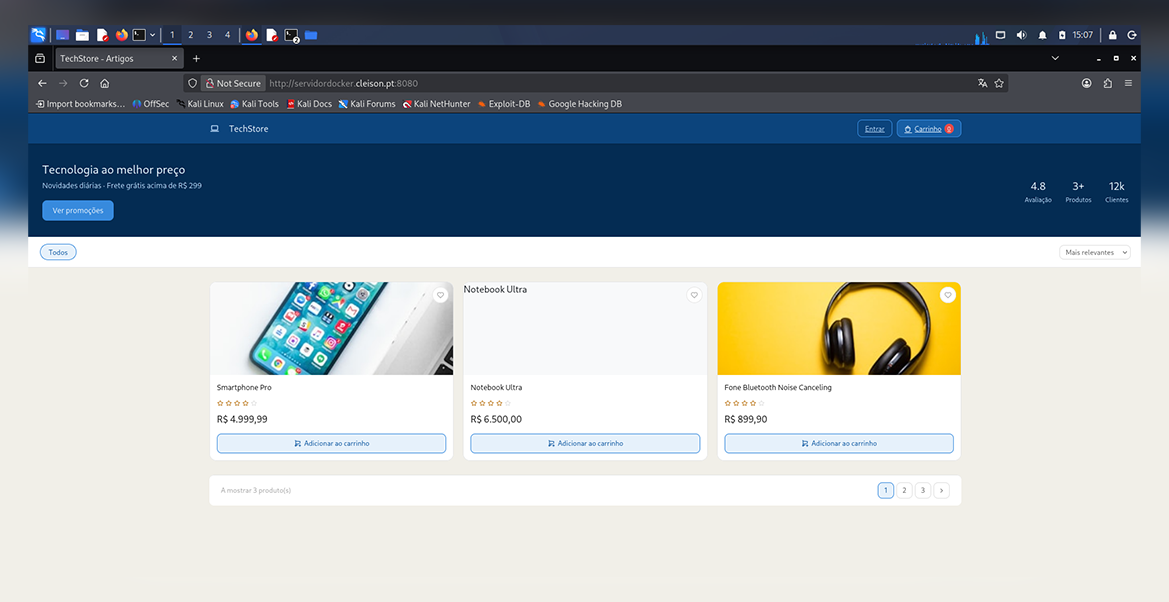The height and width of the screenshot is (602, 1169).
Task: Open the terminal emulator launcher
Action: [139, 35]
